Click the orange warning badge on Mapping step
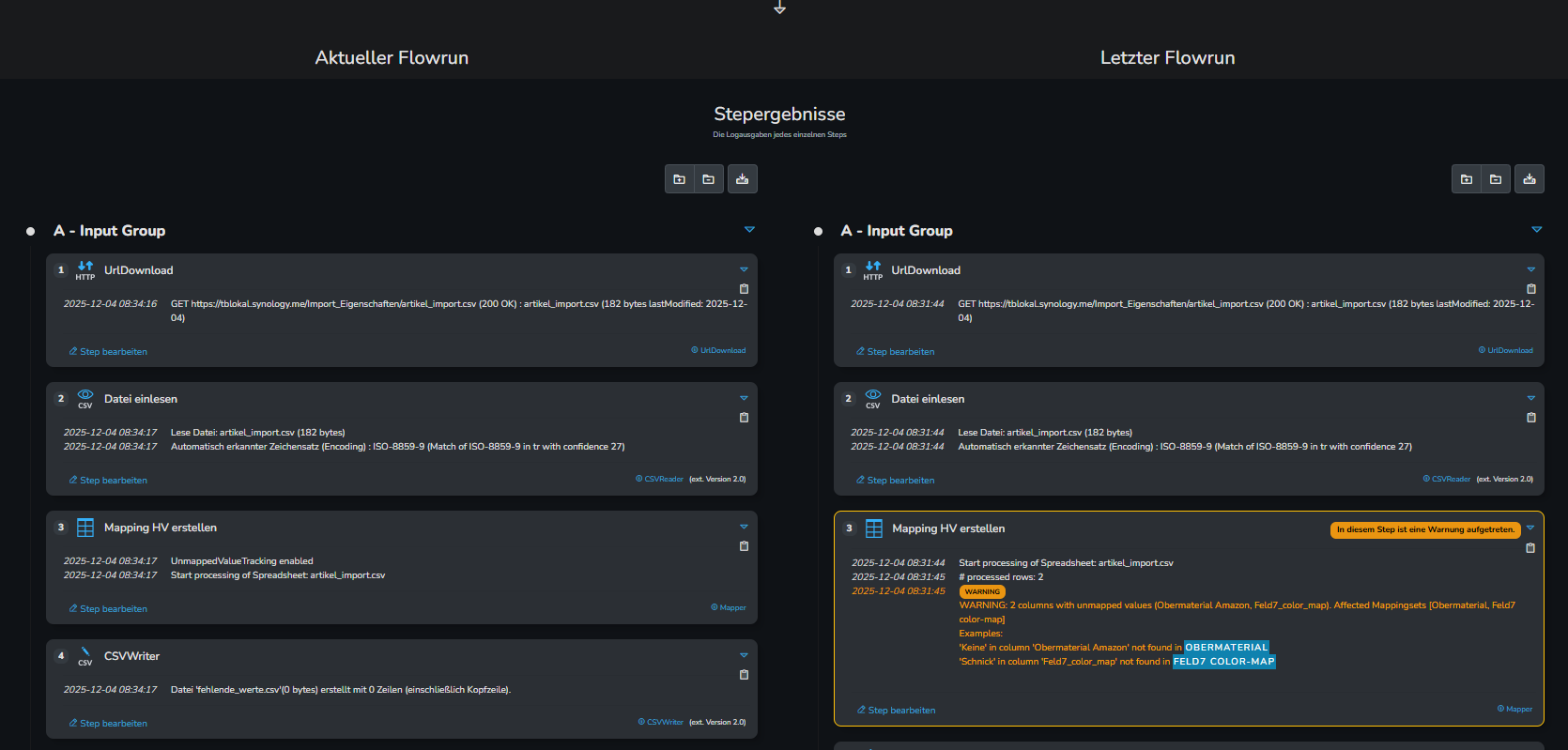1568x750 pixels. point(1425,529)
